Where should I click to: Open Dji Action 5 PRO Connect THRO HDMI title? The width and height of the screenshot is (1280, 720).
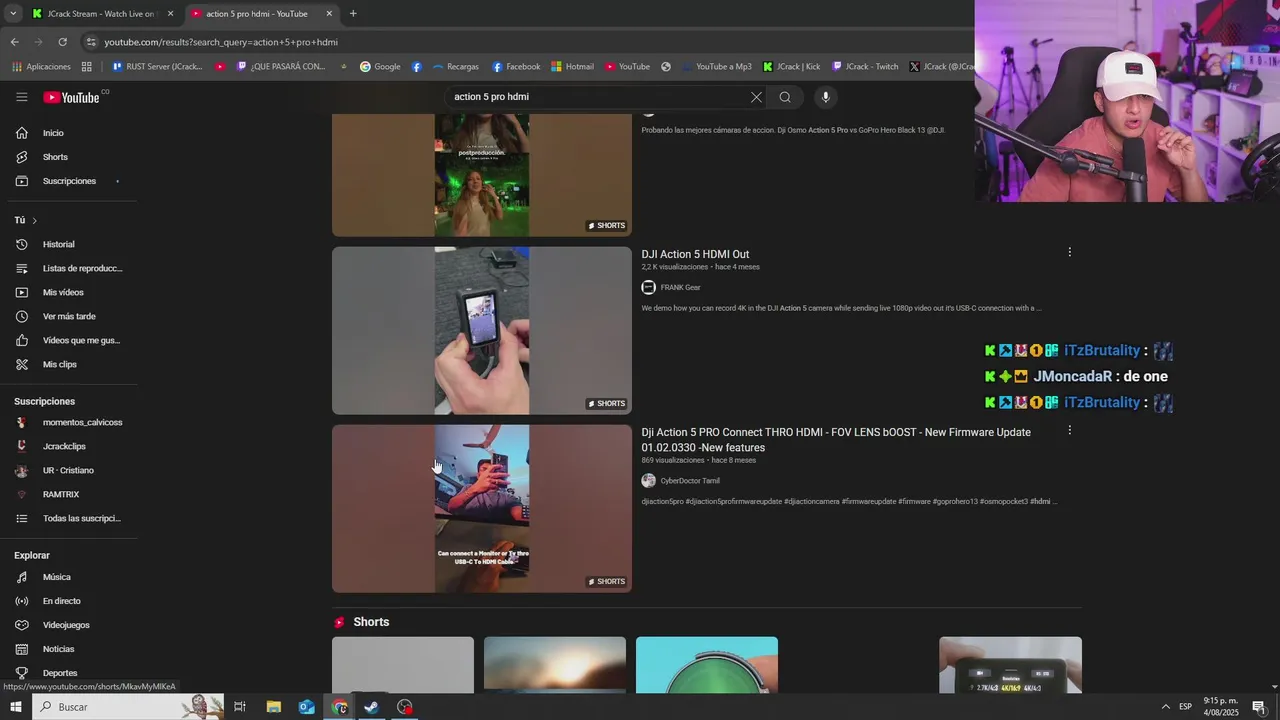click(836, 440)
